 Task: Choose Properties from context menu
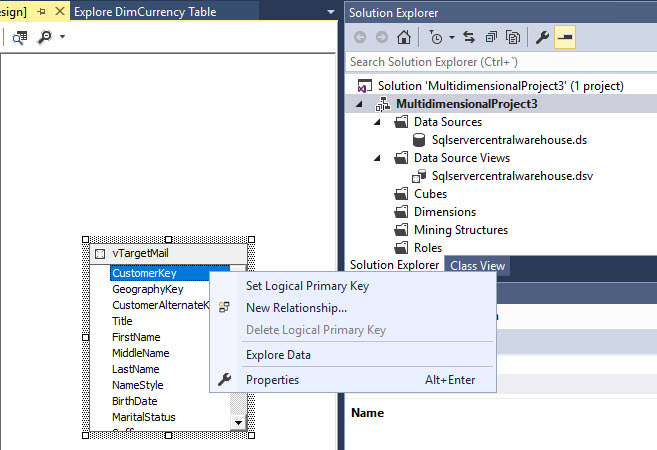point(353,380)
